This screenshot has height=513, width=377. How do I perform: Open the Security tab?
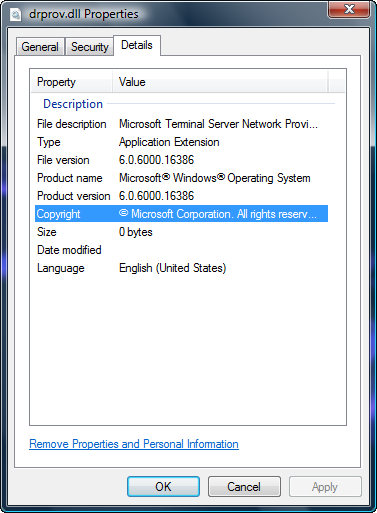(89, 47)
